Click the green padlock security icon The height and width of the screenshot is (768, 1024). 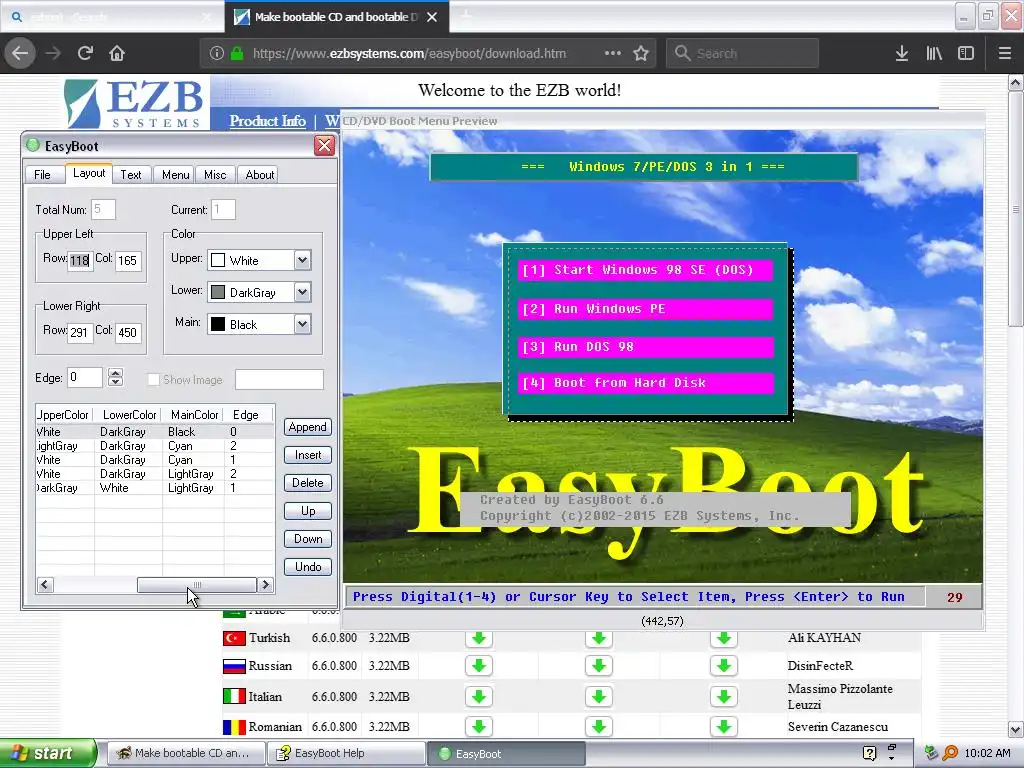coord(237,54)
